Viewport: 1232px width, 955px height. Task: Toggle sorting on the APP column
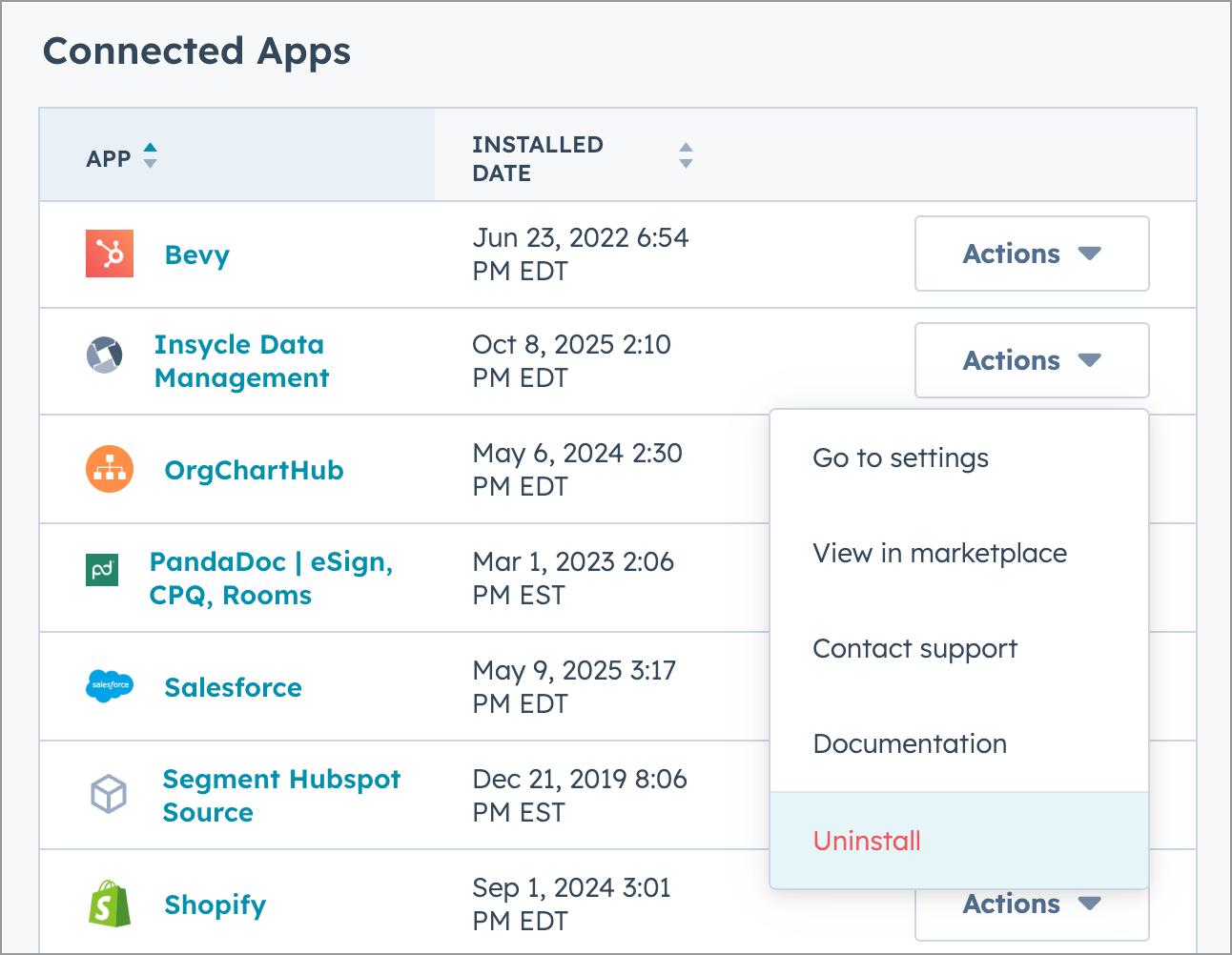(150, 156)
